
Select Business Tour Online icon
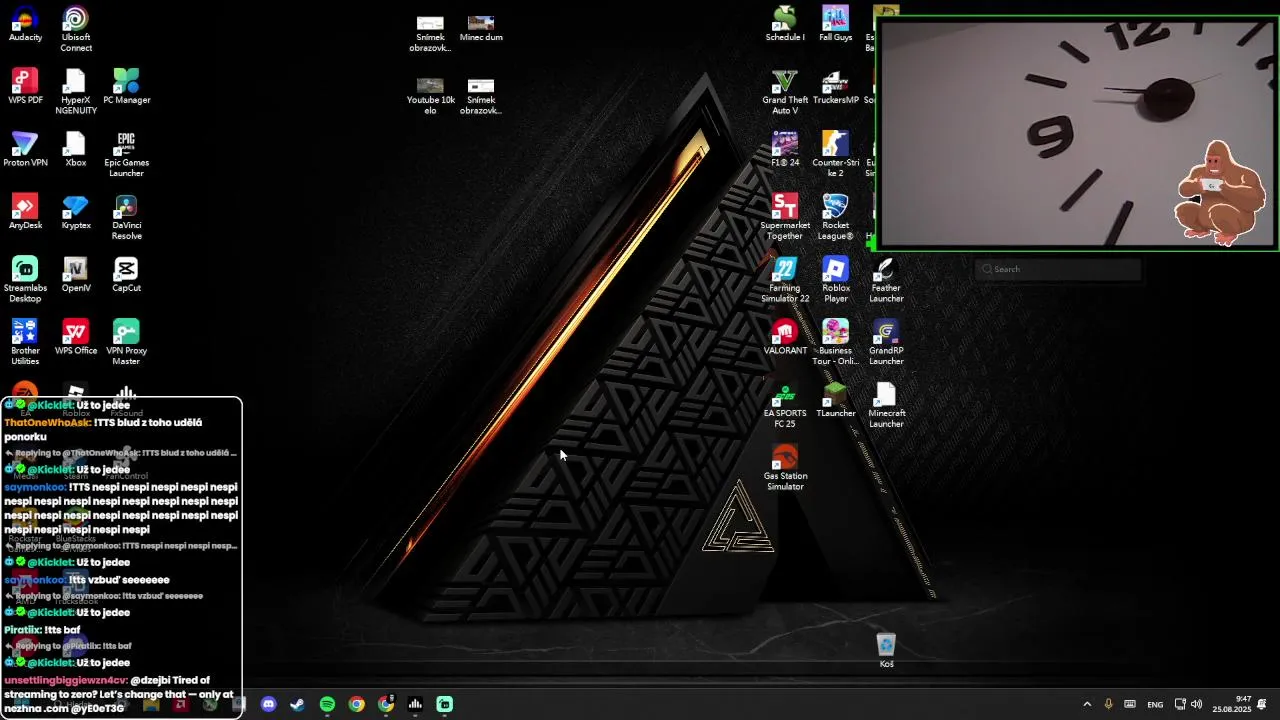[x=835, y=343]
